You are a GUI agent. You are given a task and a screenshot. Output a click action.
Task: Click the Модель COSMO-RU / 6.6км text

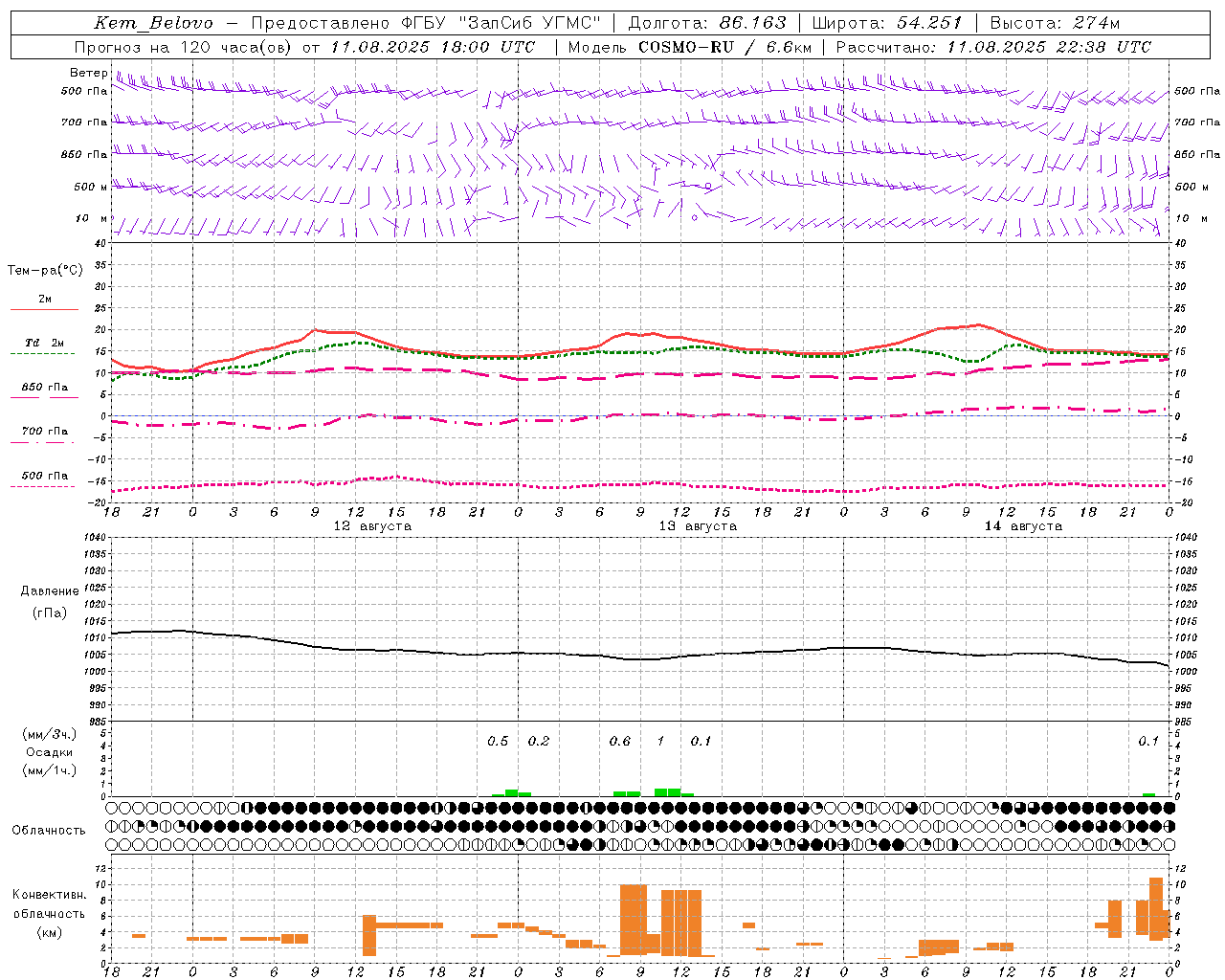690,47
